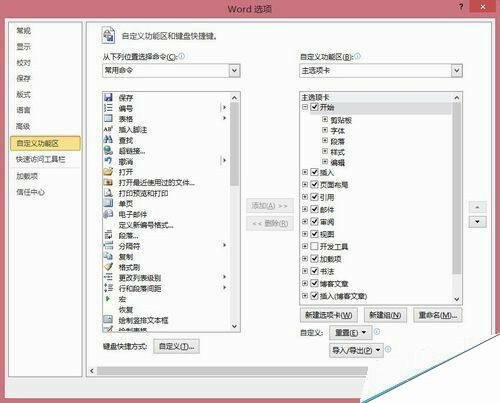Click the Undo (撤消) arrow icon

click(x=108, y=161)
